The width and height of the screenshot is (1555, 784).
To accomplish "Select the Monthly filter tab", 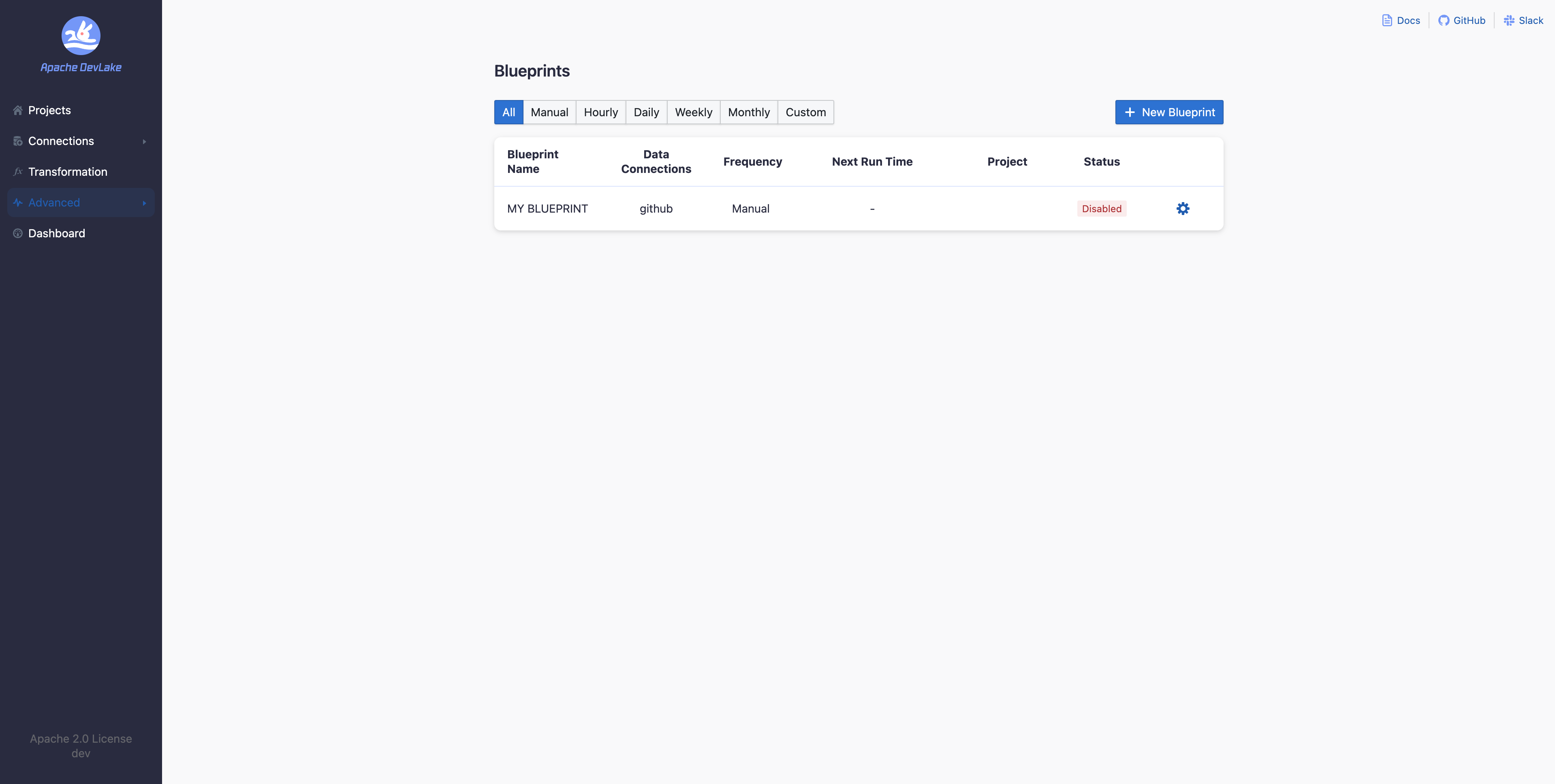I will click(x=748, y=112).
